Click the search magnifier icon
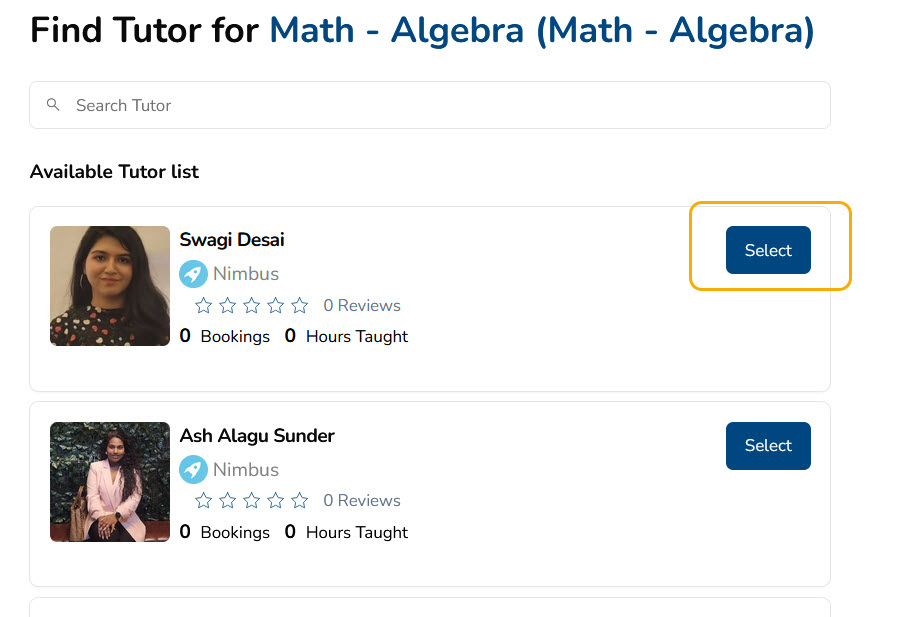903x617 pixels. [x=53, y=105]
